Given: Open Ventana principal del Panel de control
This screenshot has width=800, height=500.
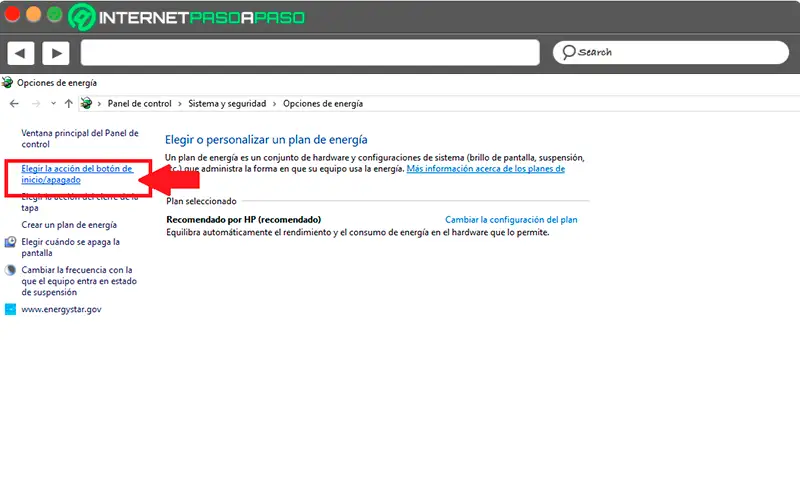Looking at the screenshot, I should pyautogui.click(x=80, y=138).
